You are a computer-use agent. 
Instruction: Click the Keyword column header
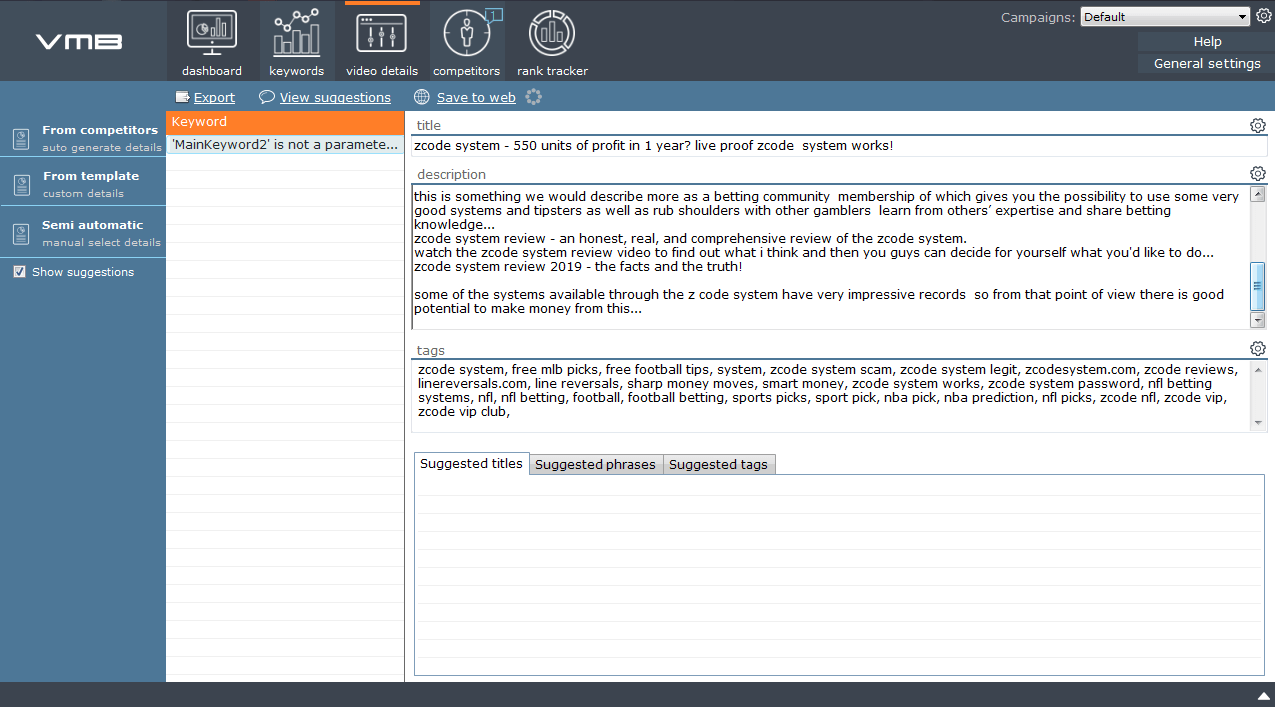tap(285, 122)
